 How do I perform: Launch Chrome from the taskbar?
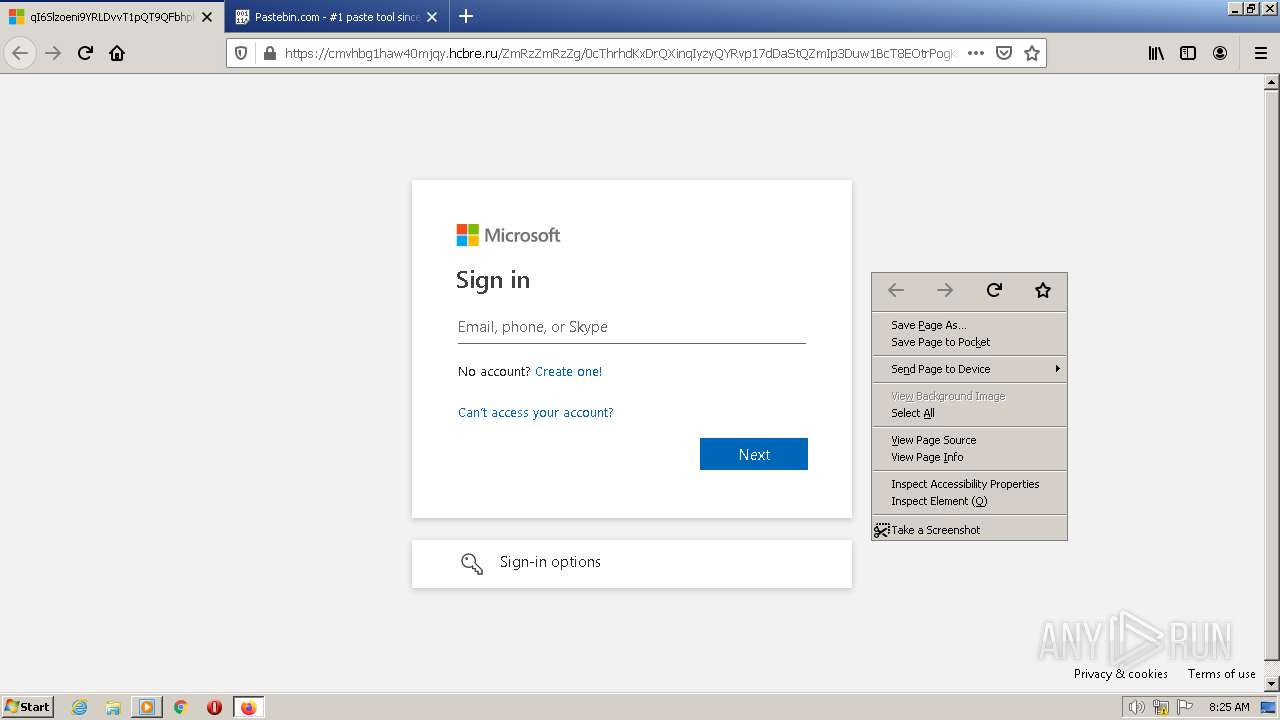181,707
